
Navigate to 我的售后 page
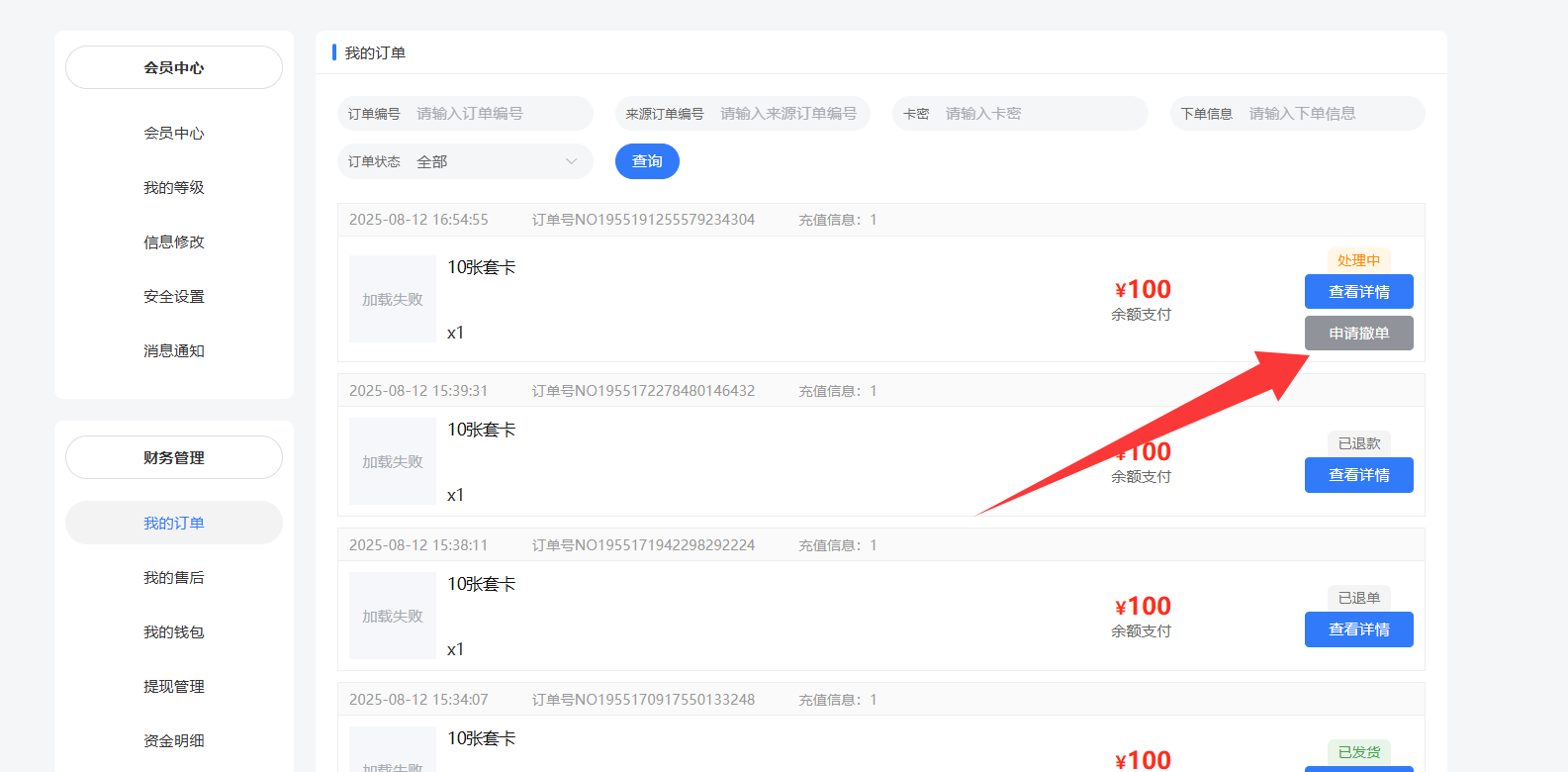tap(174, 578)
